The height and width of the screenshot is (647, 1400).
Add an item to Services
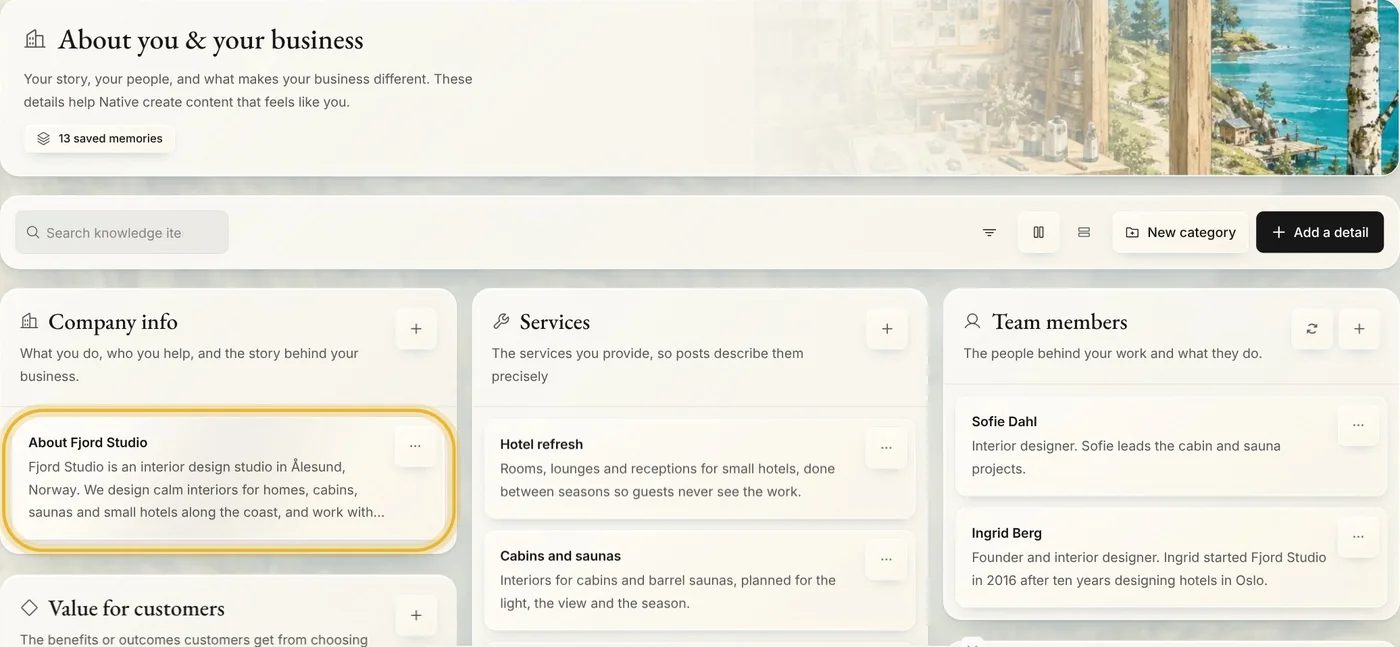887,329
